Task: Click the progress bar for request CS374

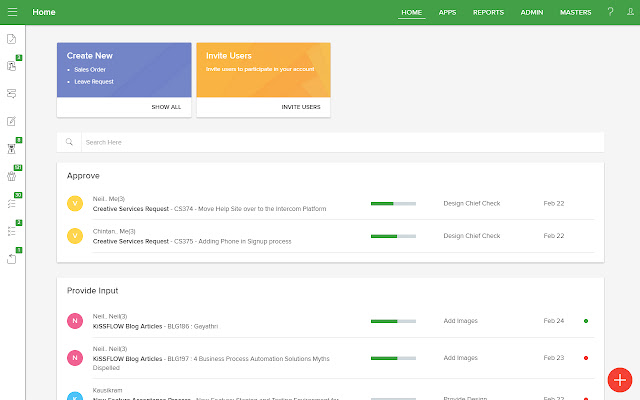Action: [393, 203]
